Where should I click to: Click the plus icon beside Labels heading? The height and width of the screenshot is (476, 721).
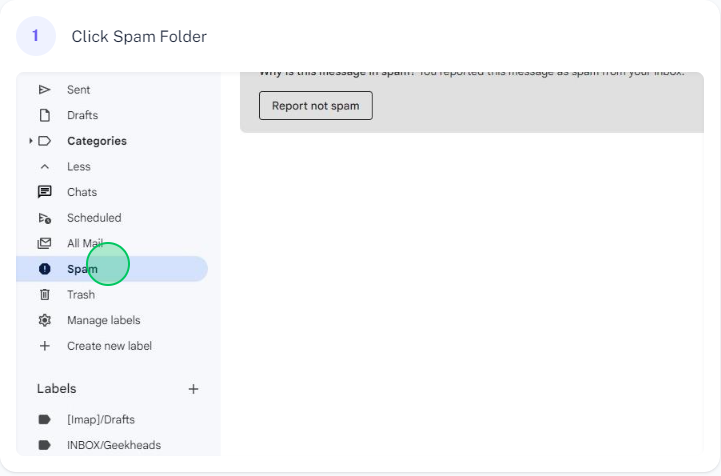click(194, 389)
